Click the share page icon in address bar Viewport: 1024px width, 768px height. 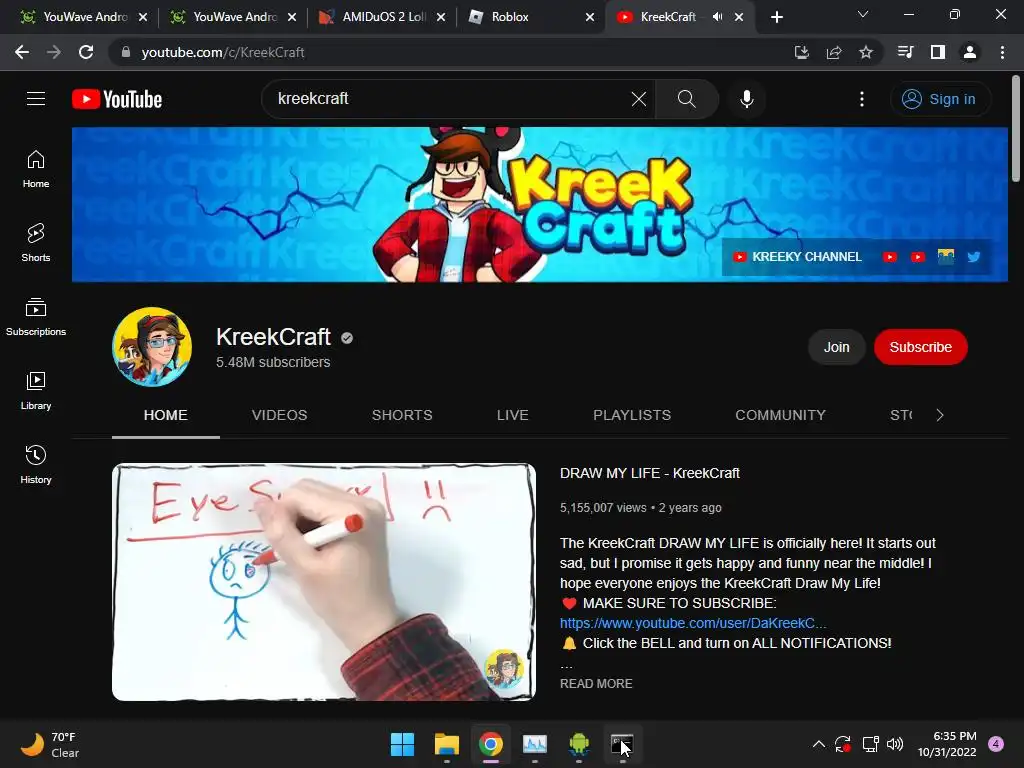click(x=834, y=52)
